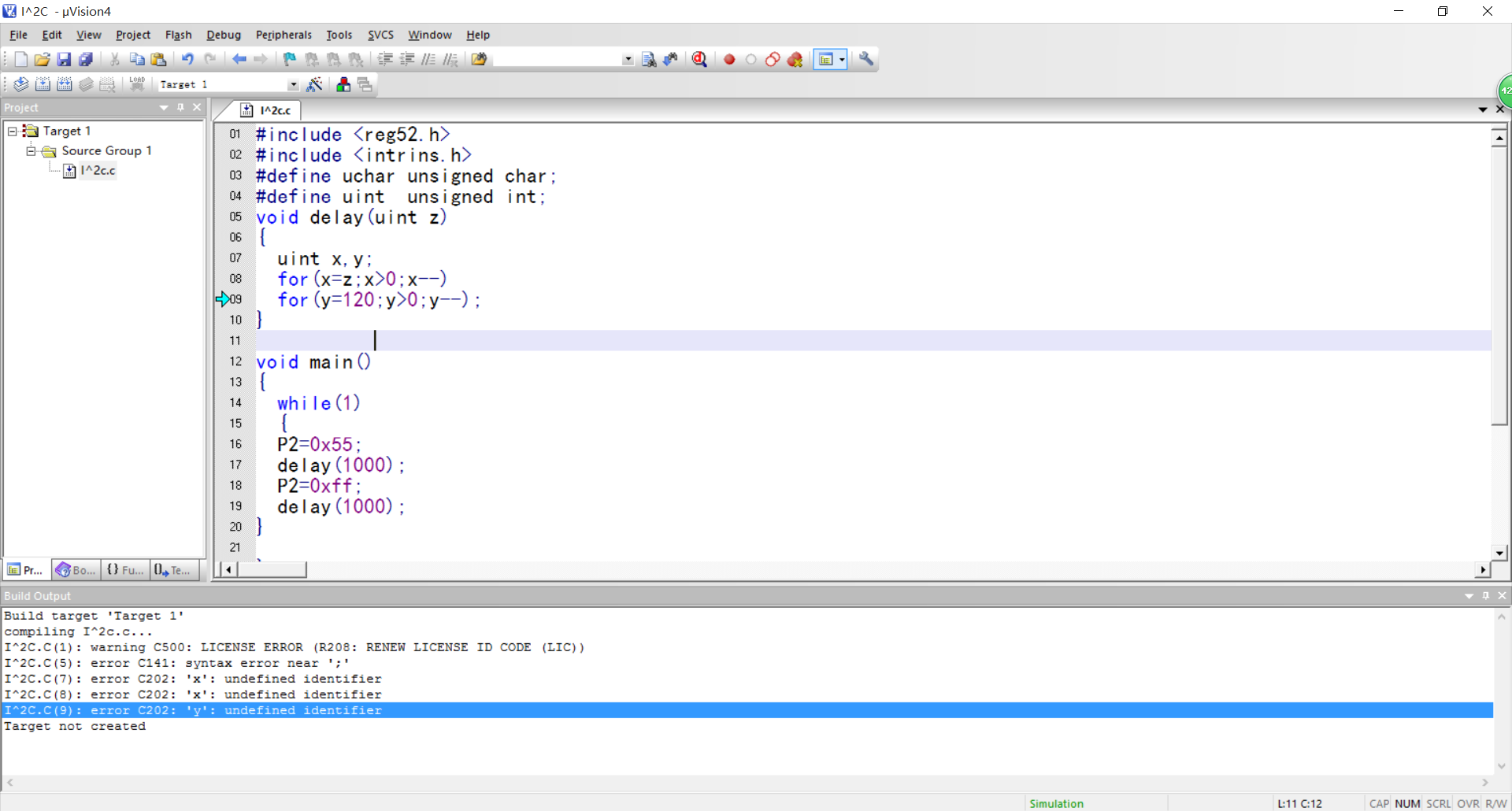Image resolution: width=1512 pixels, height=811 pixels.
Task: Click the highlighted 'y' undefined identifier error
Action: click(748, 710)
